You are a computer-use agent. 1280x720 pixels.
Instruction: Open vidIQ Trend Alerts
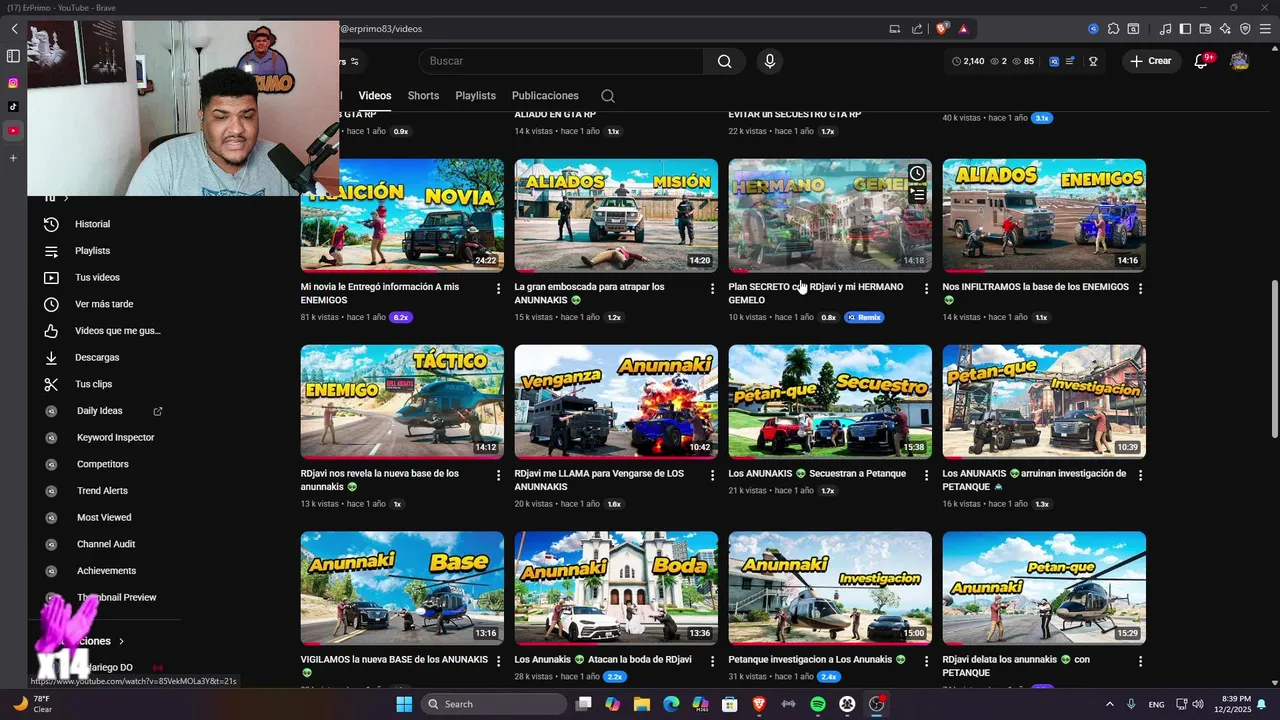103,491
